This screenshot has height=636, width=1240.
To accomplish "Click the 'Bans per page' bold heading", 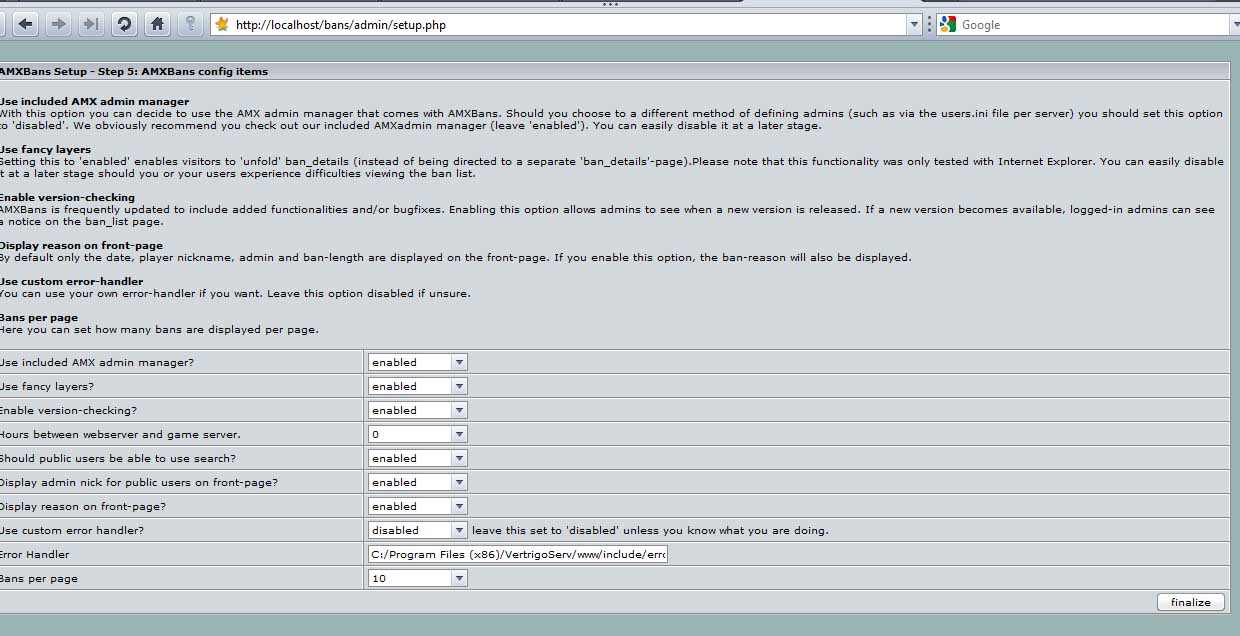I will (39, 317).
